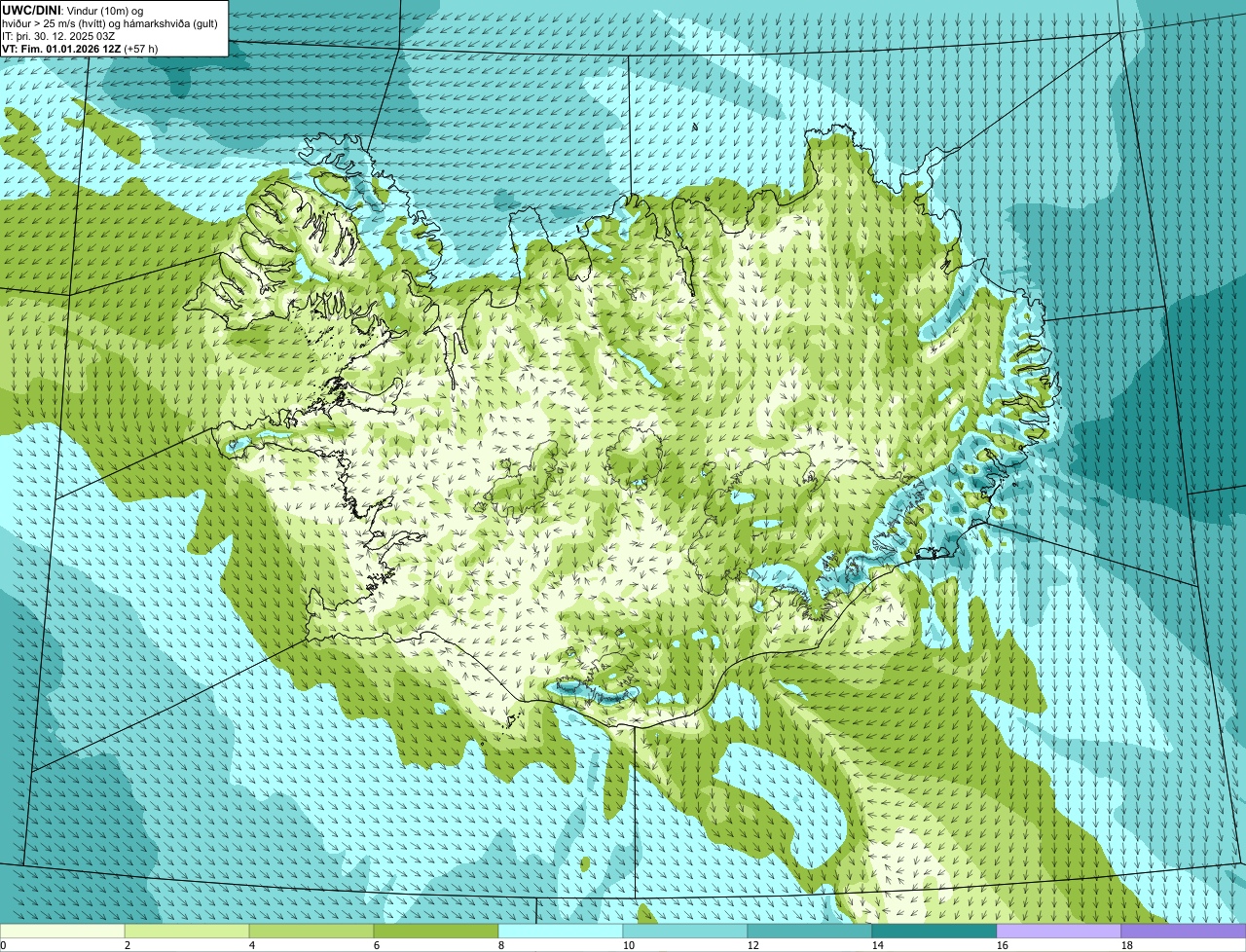This screenshot has height=952, width=1246.
Task: Click the 'hviður > 25 m/s (hvítt)' description line
Action: point(109,23)
